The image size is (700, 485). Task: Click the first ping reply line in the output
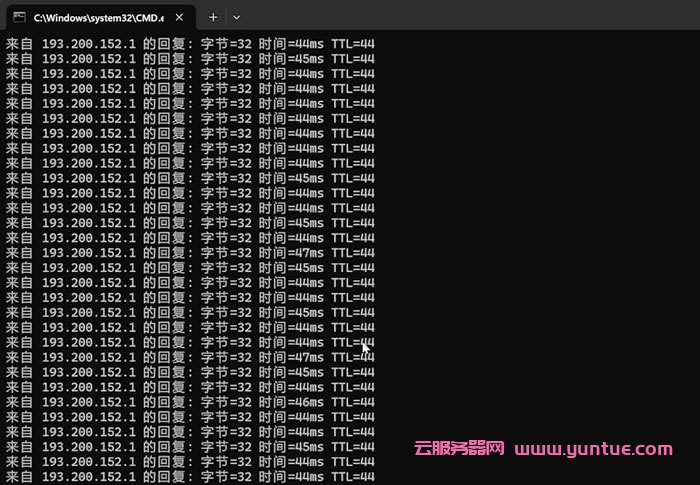(x=190, y=44)
